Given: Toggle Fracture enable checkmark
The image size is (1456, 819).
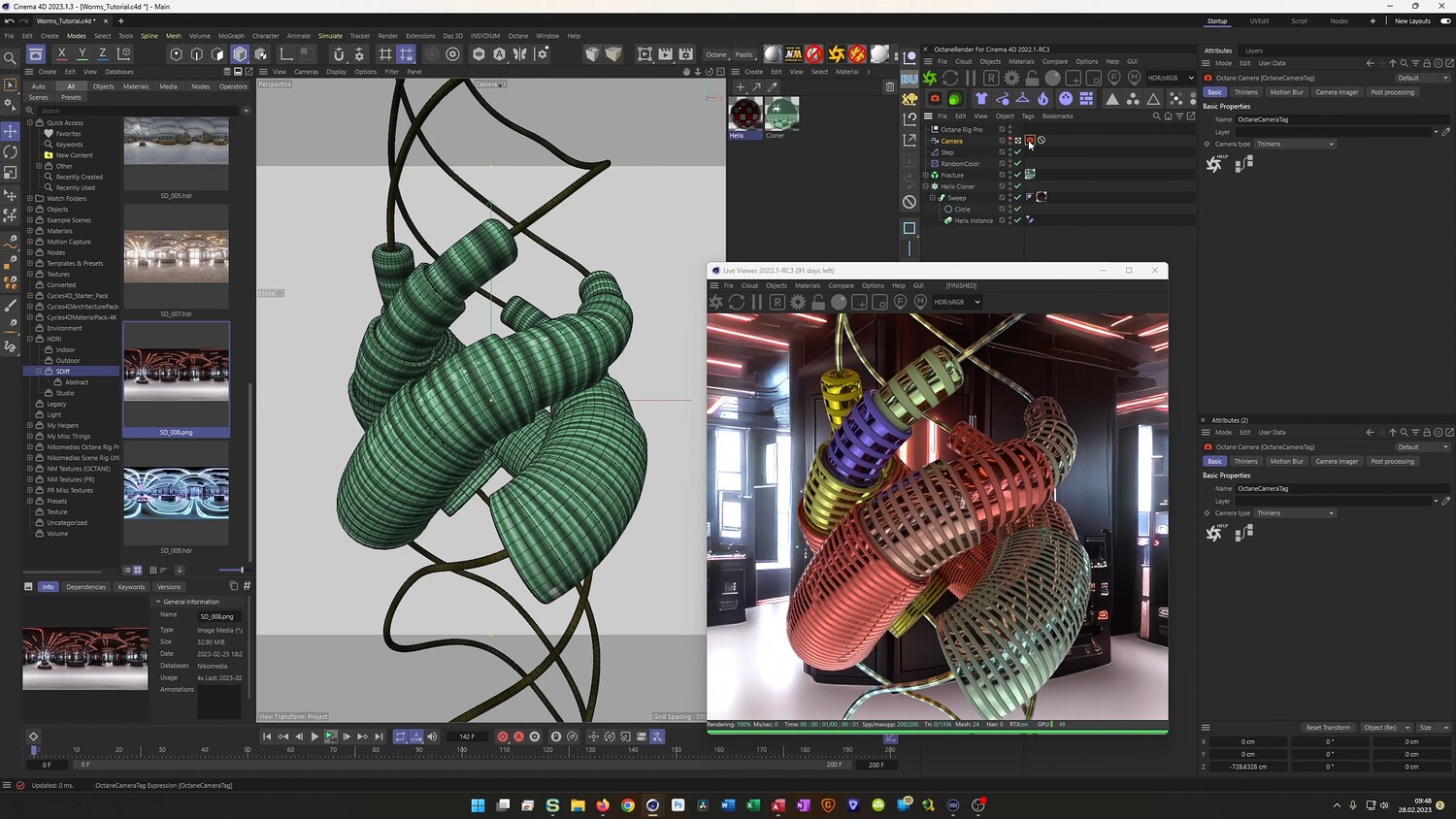Looking at the screenshot, I should click(1017, 175).
